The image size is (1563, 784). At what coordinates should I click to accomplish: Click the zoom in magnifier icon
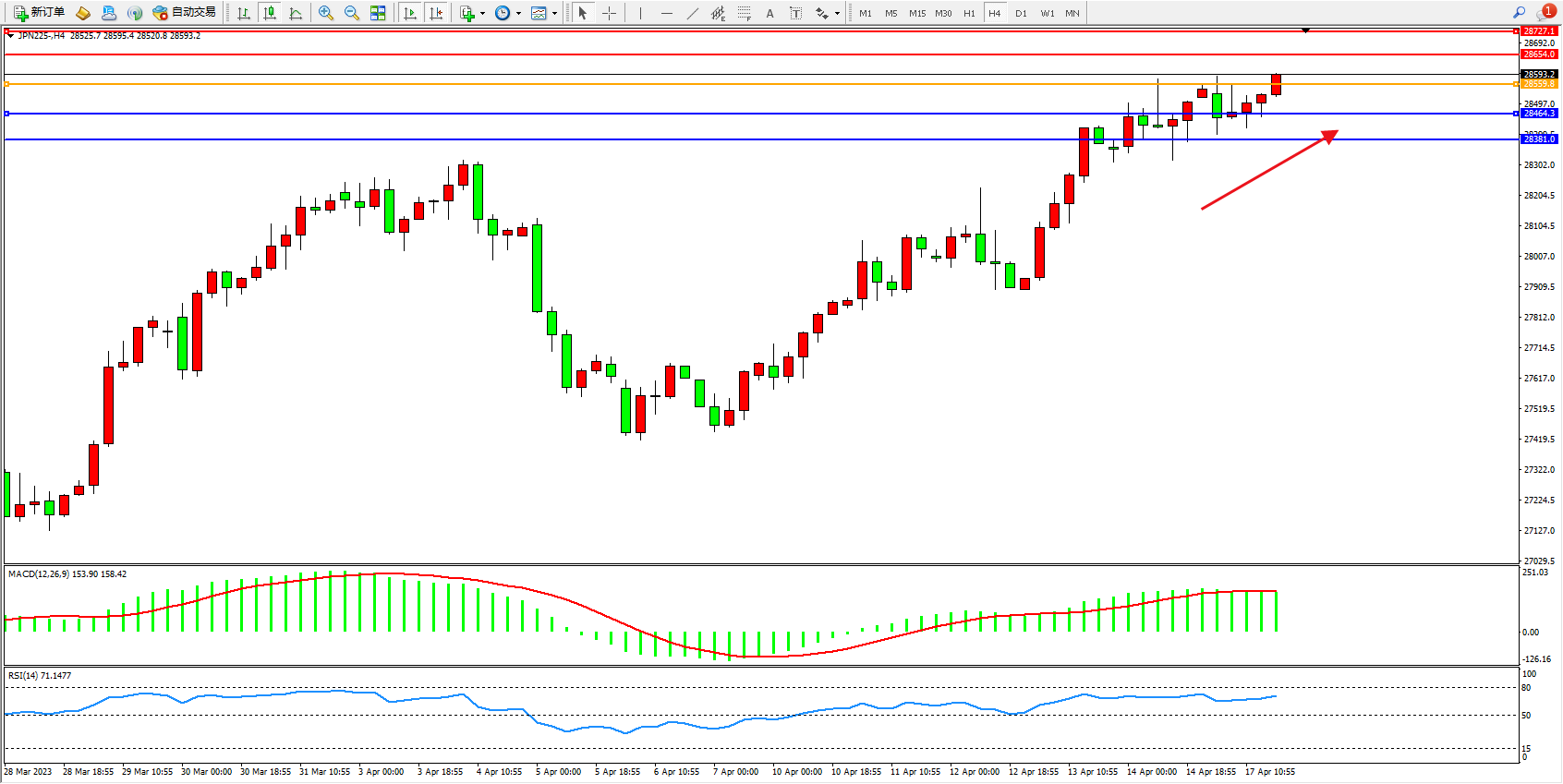click(x=325, y=13)
